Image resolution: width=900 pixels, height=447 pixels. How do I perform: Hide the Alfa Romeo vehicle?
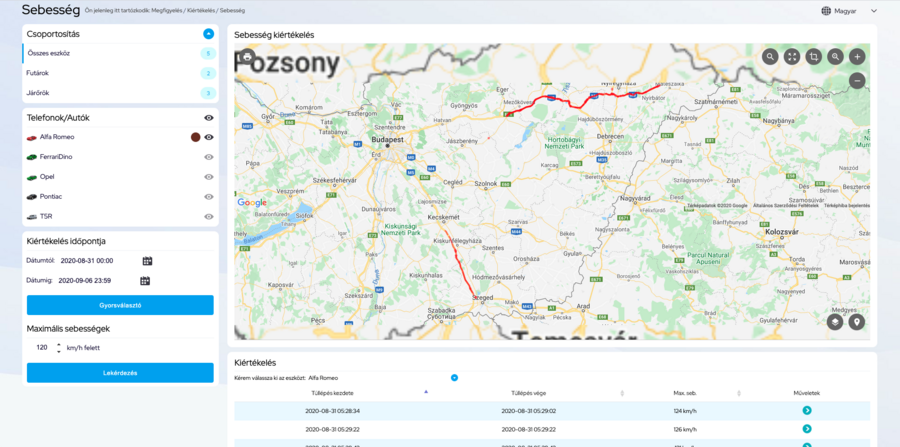(x=209, y=137)
